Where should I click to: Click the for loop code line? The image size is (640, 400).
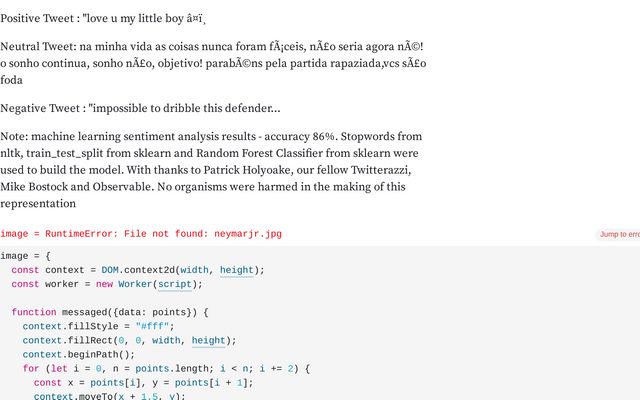pos(166,369)
